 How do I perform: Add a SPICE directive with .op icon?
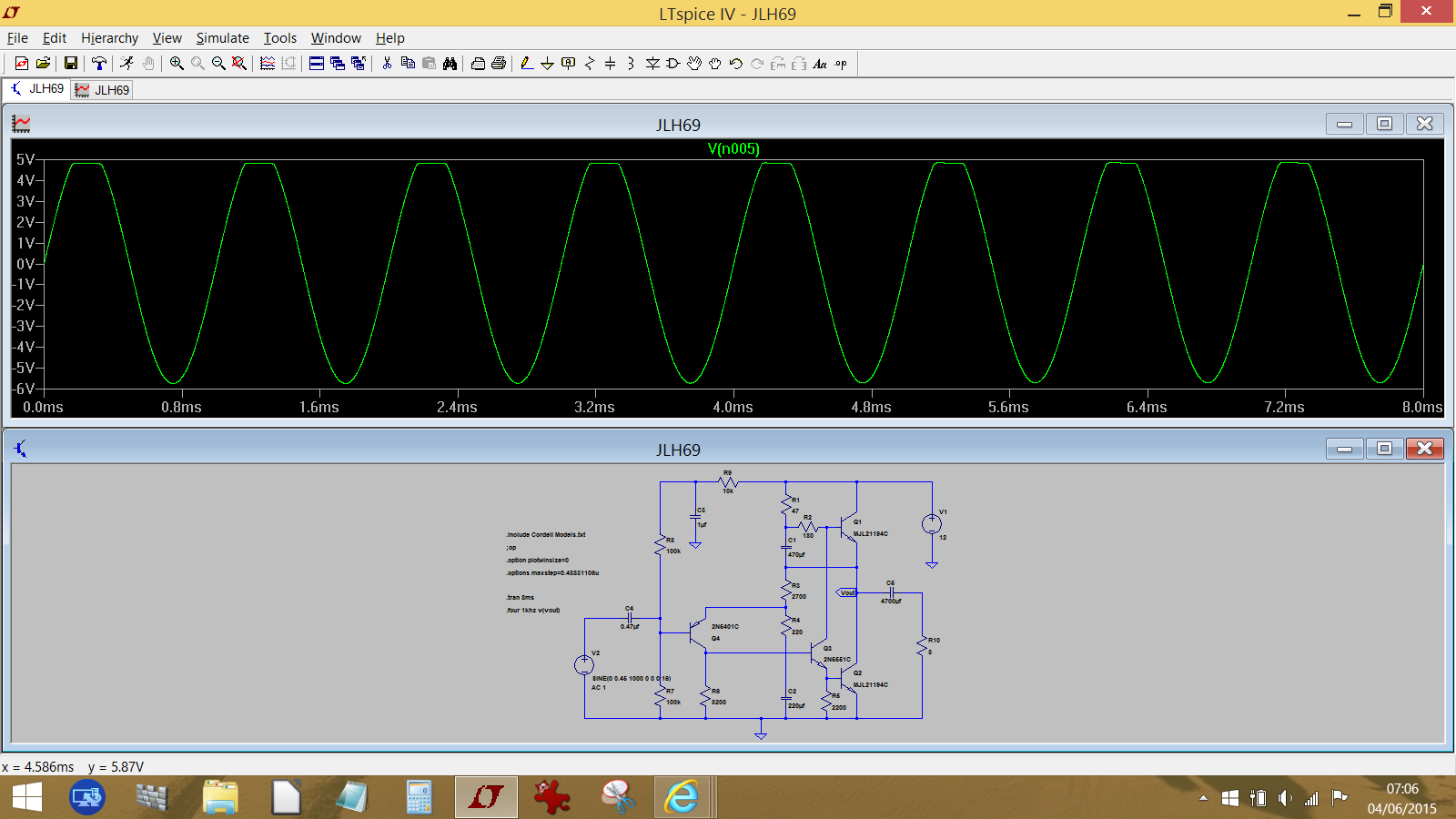click(x=841, y=64)
